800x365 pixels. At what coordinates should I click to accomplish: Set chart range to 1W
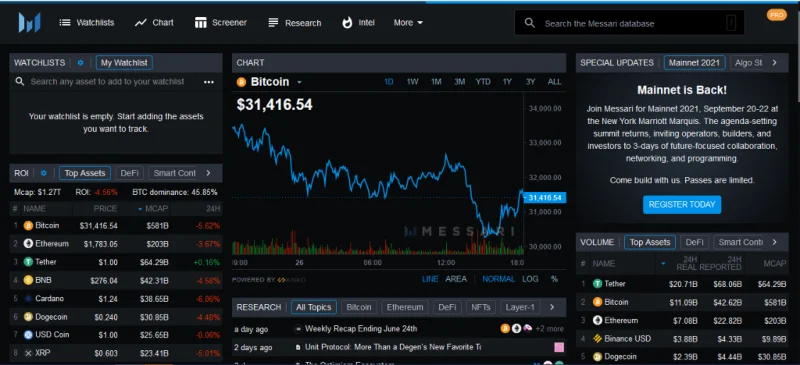[x=412, y=82]
